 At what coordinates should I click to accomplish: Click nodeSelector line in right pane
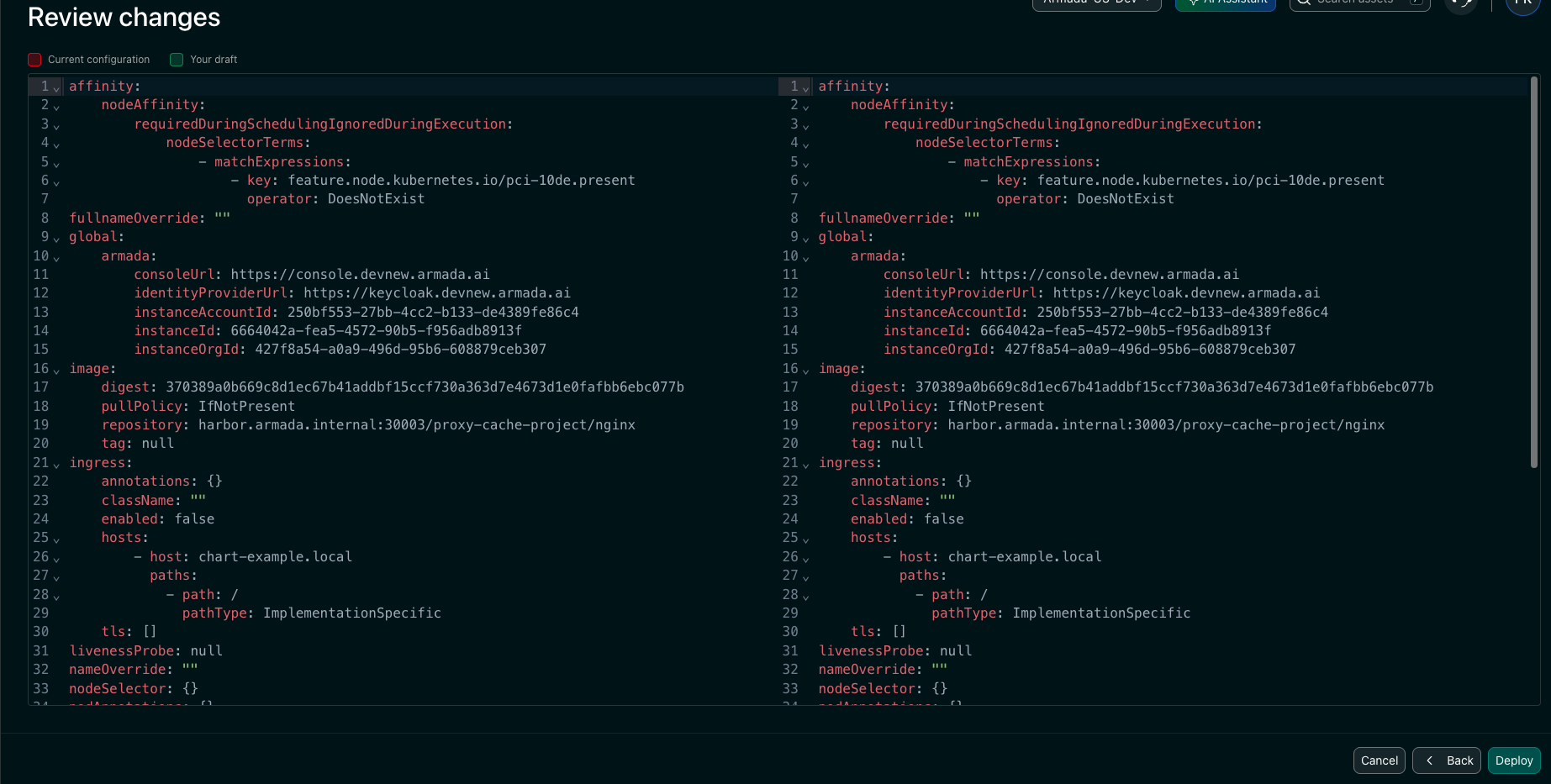[x=883, y=688]
